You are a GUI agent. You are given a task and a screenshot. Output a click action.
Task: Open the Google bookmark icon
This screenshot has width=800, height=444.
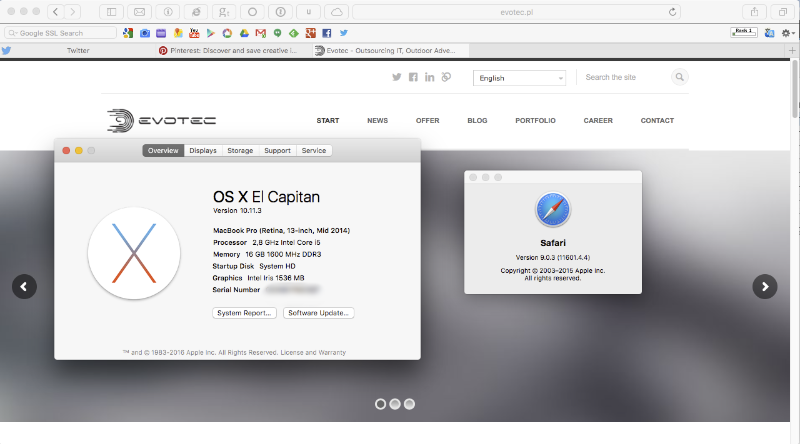point(128,33)
